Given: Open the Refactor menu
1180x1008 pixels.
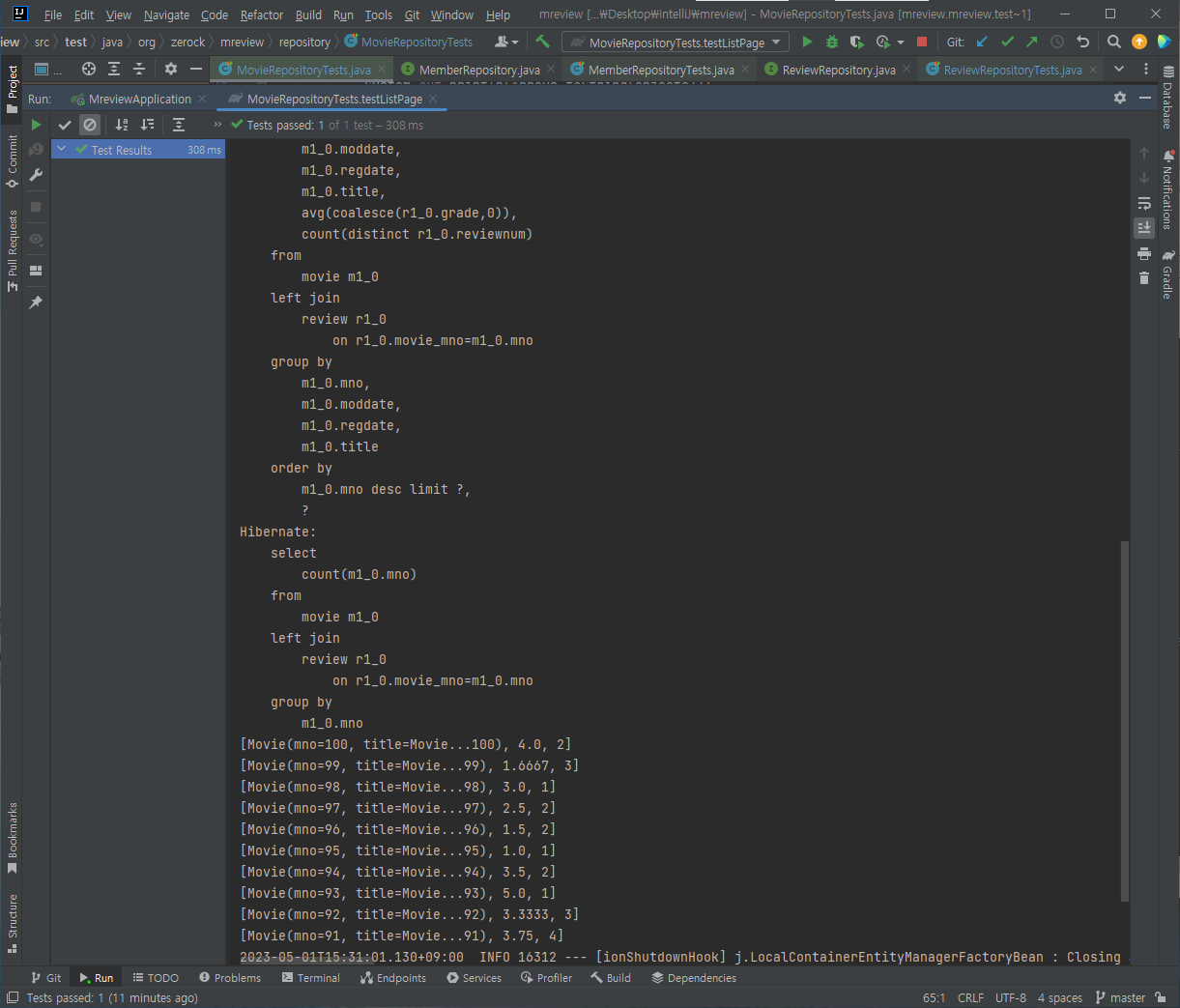Looking at the screenshot, I should point(262,14).
